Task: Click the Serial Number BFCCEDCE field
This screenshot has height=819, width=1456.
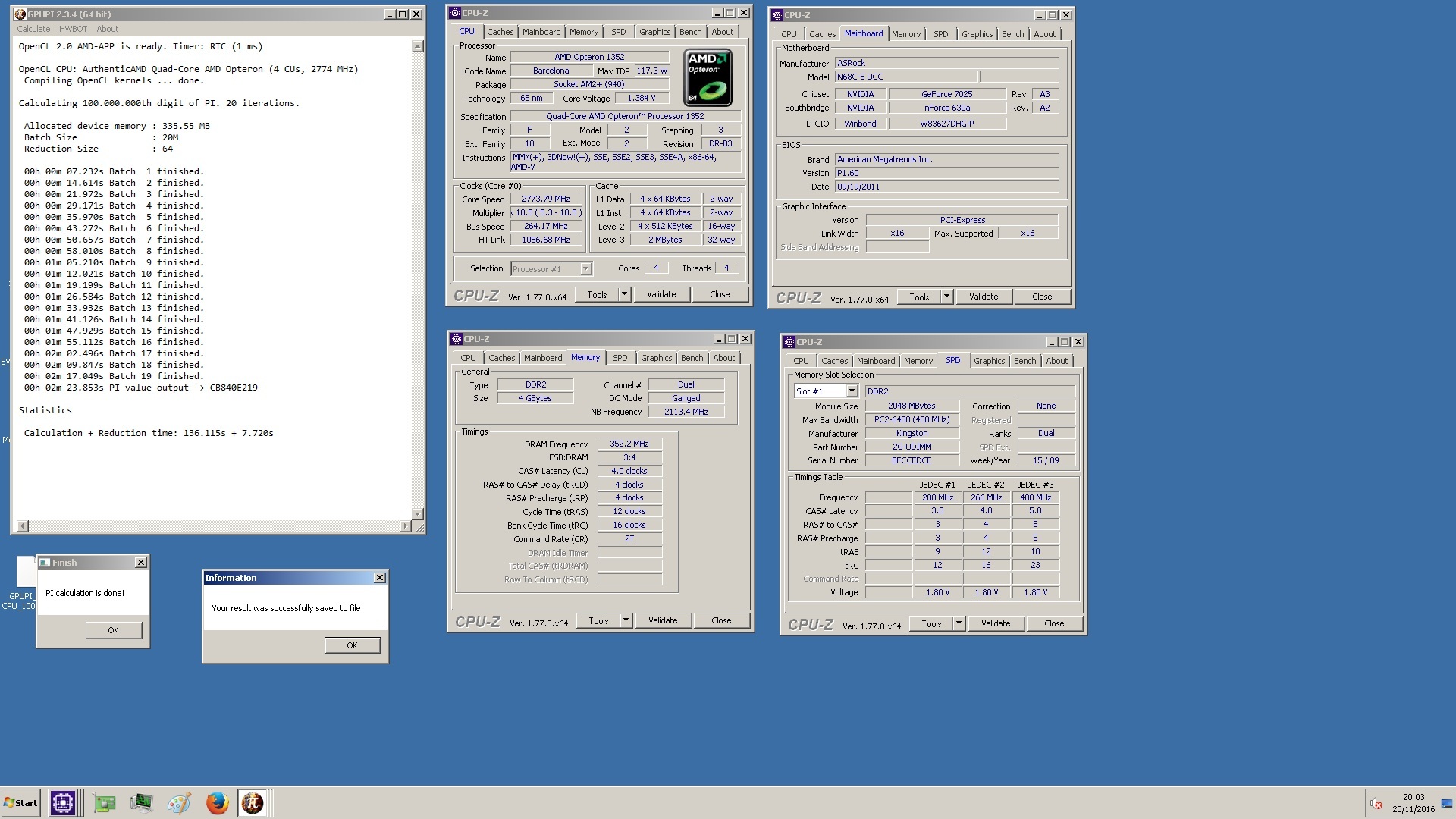Action: (912, 460)
